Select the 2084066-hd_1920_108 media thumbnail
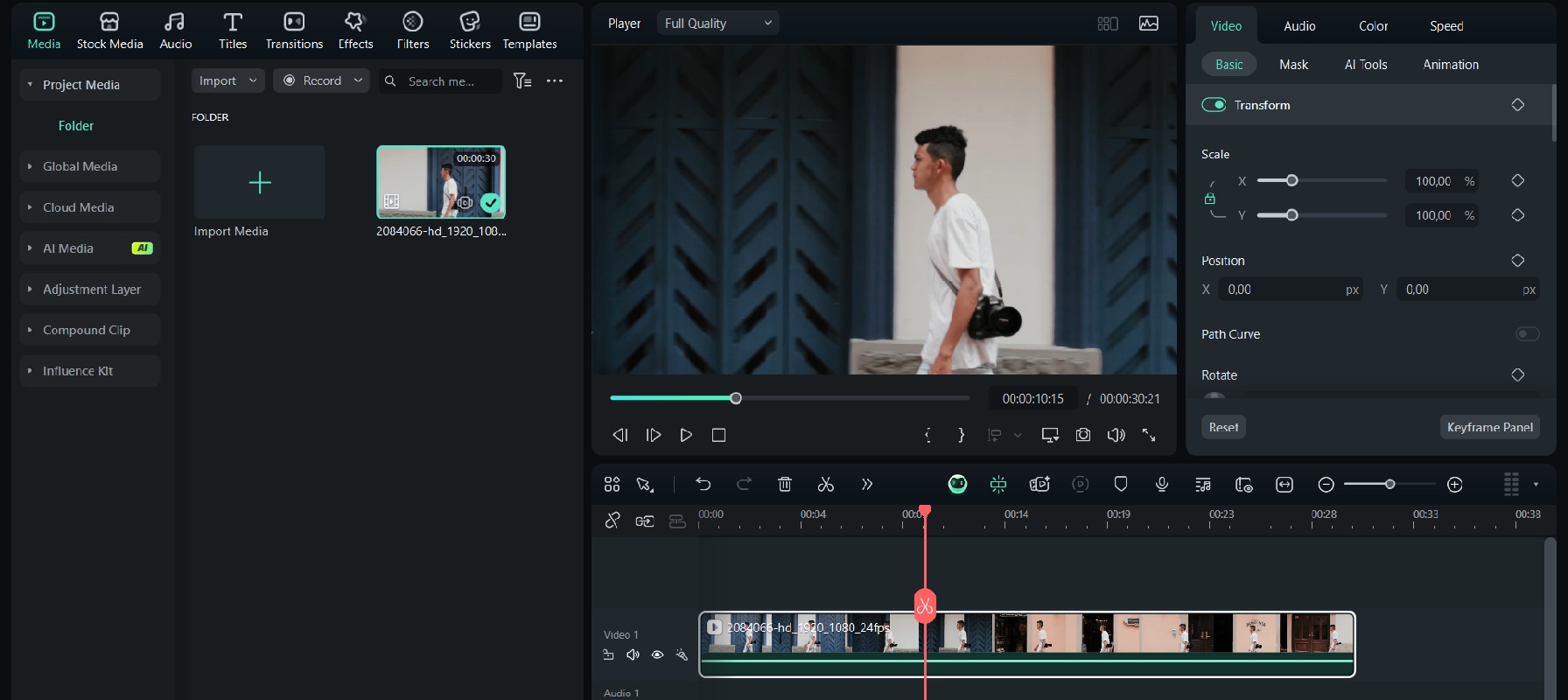Viewport: 1568px width, 700px height. click(x=441, y=182)
